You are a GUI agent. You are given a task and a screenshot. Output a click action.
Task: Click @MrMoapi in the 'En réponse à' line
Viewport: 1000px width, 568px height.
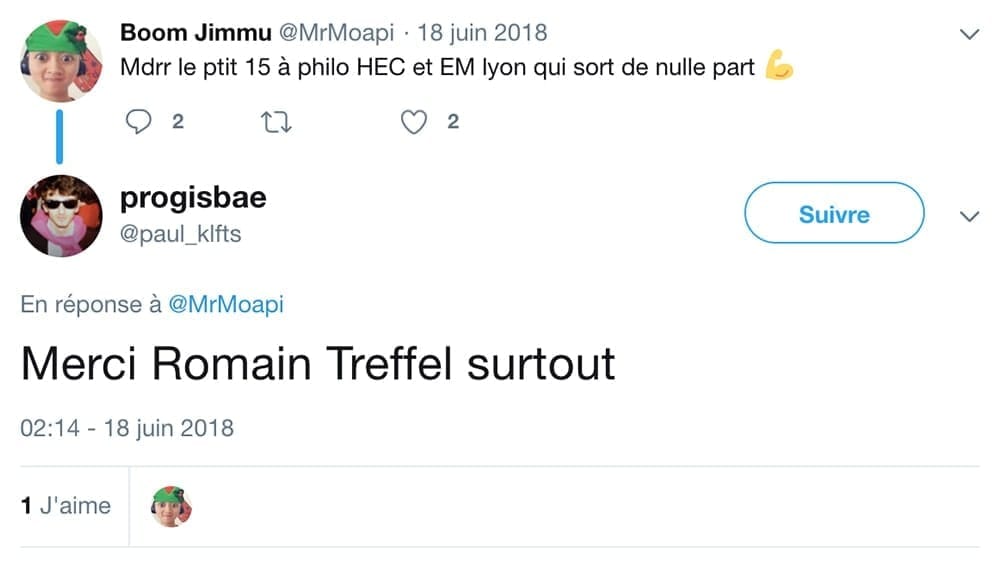[x=226, y=305]
